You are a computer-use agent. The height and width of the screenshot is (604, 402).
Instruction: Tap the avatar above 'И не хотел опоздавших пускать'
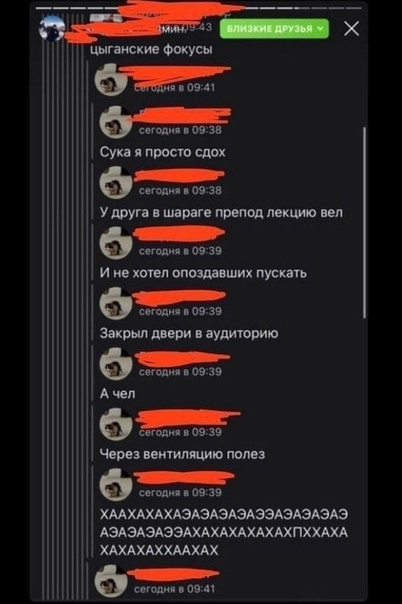point(116,243)
